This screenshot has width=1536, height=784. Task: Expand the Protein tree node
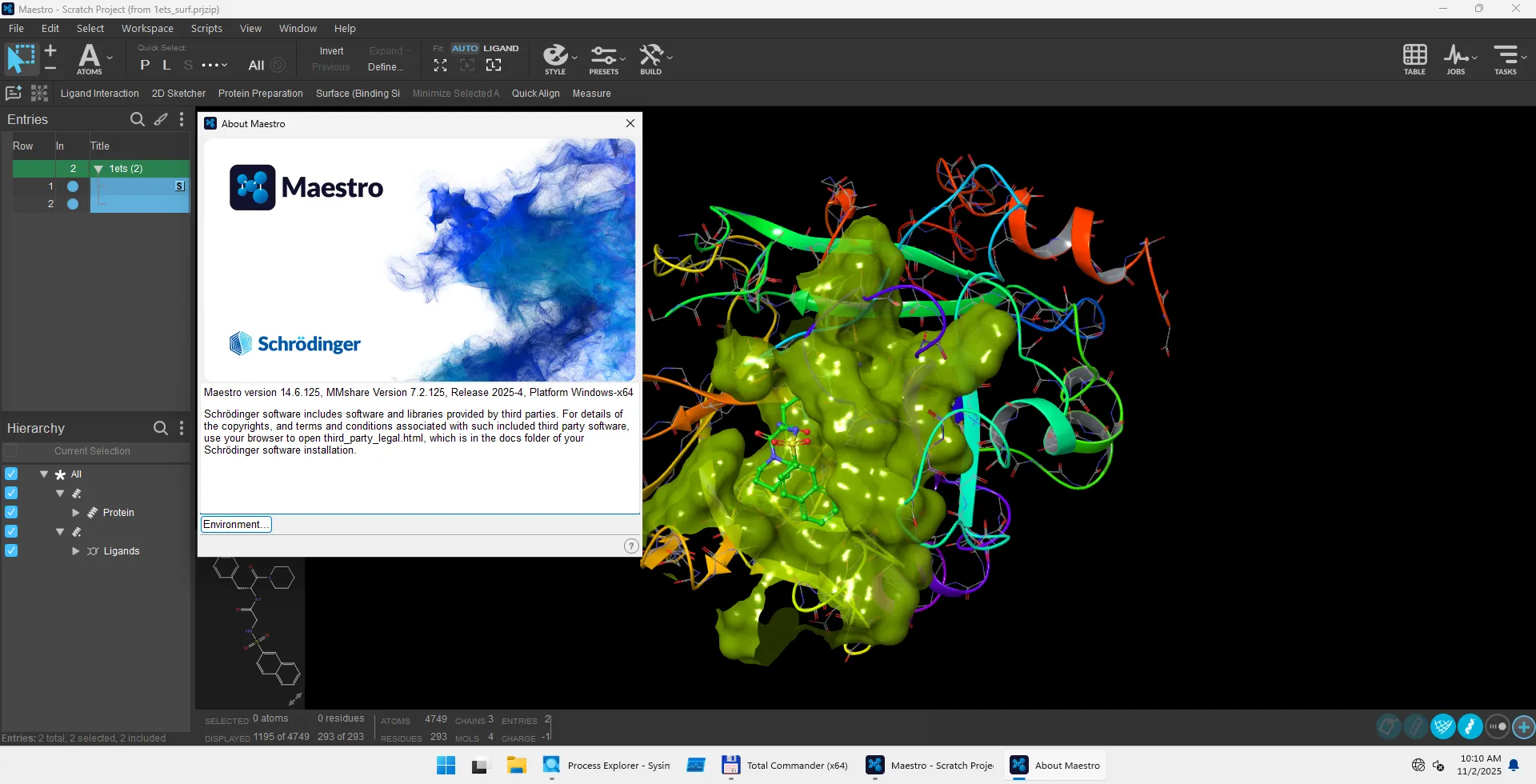tap(76, 513)
